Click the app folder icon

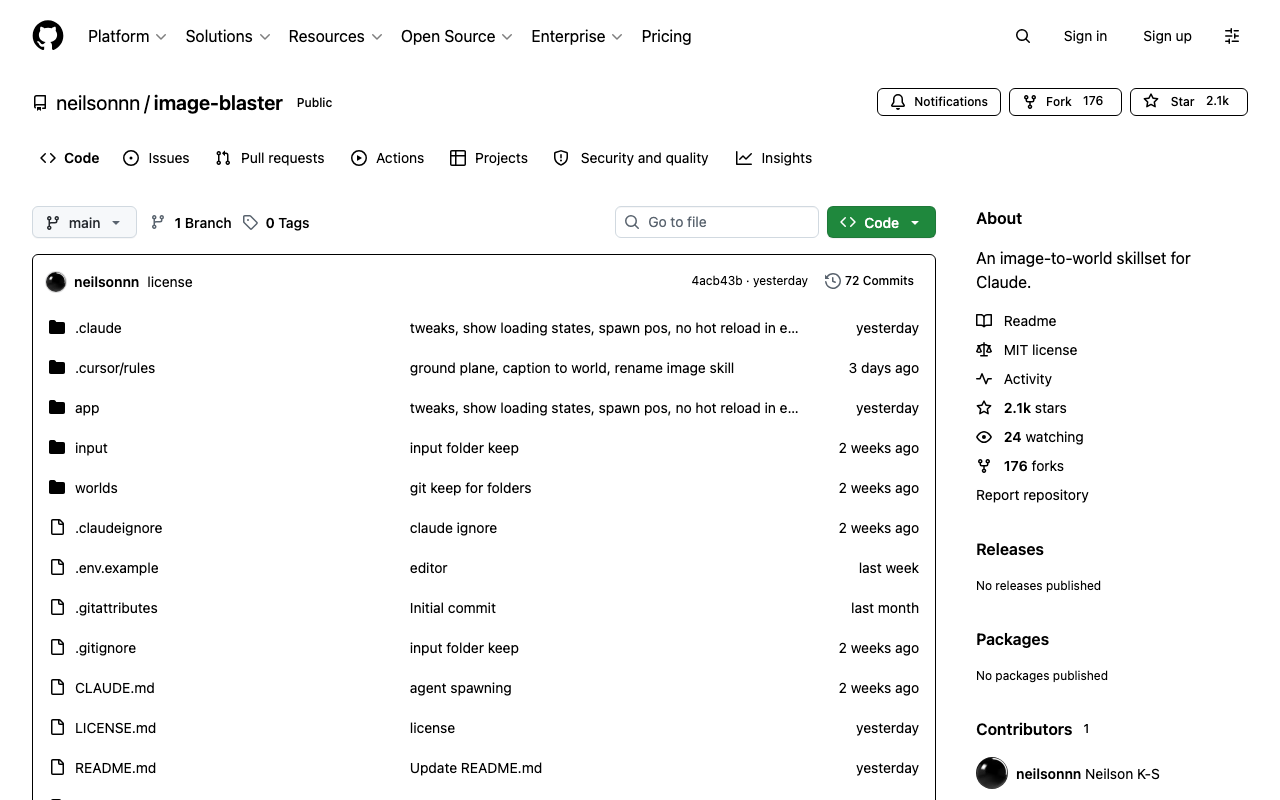pyautogui.click(x=57, y=408)
